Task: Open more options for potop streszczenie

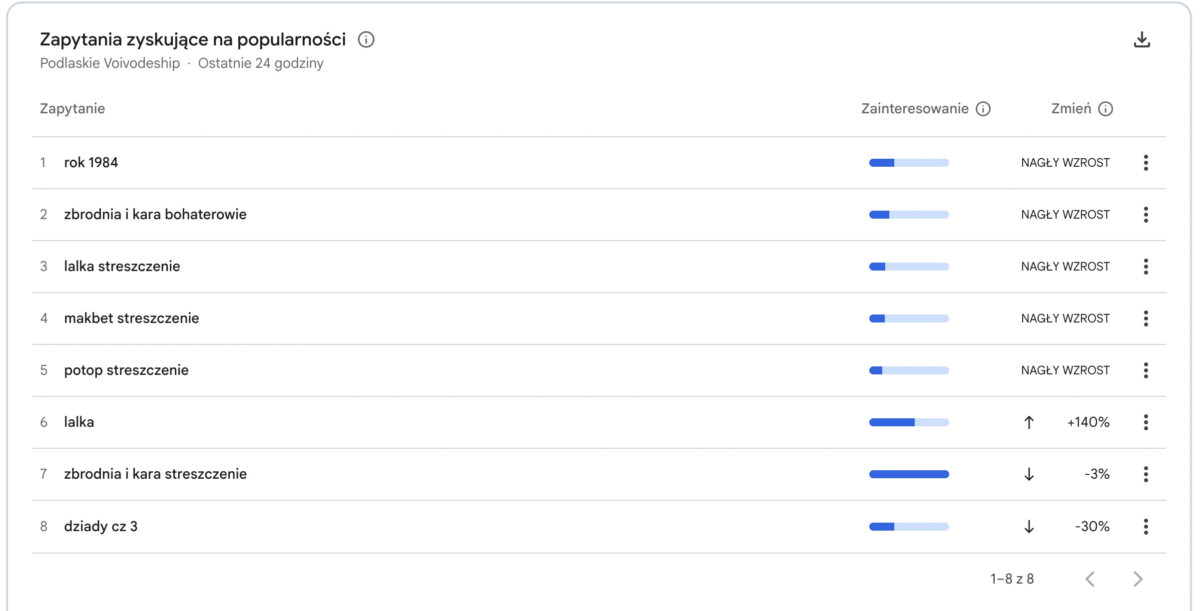Action: [1146, 371]
